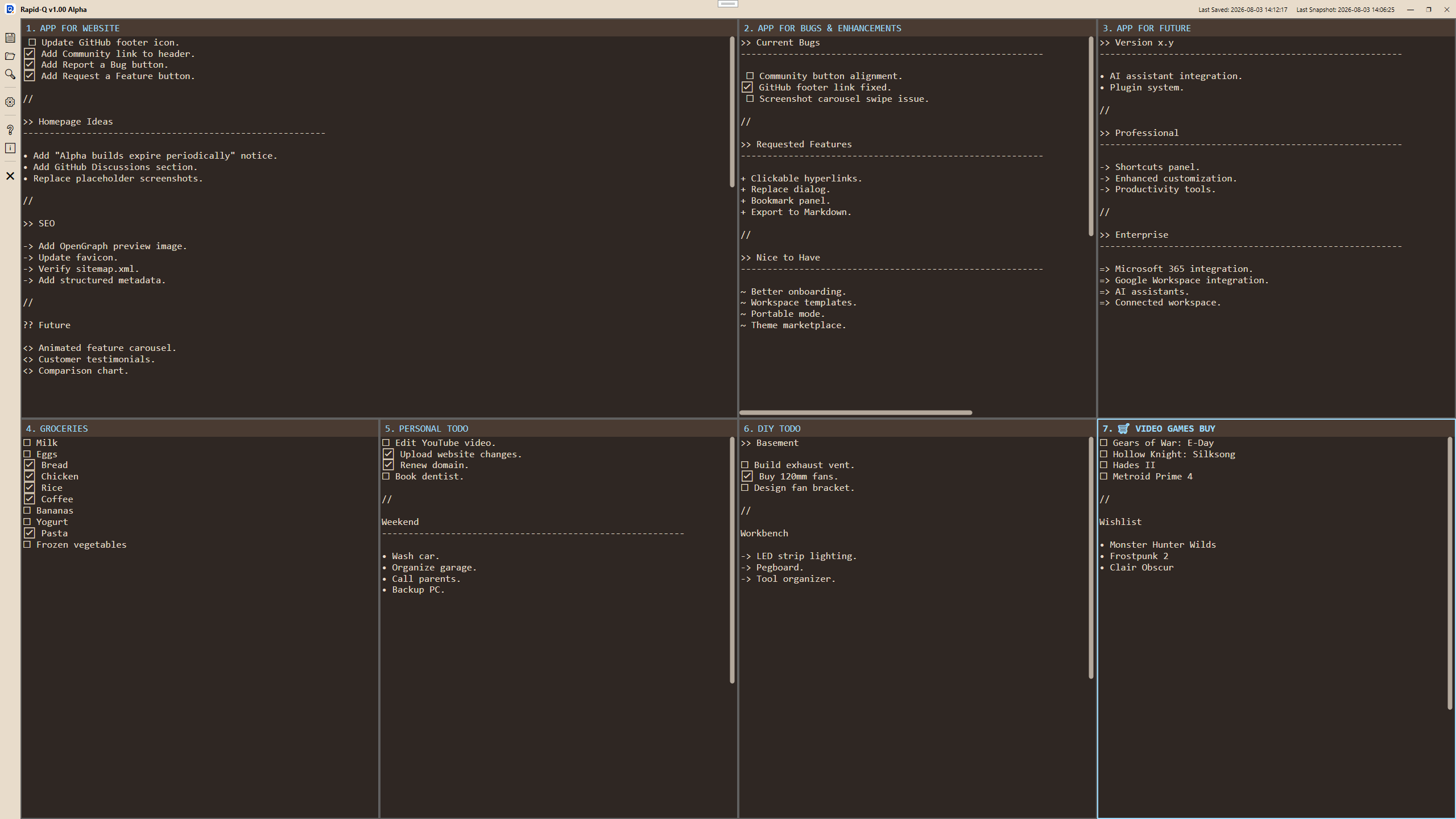Check 'Design fan bracket' checkbox

click(744, 488)
